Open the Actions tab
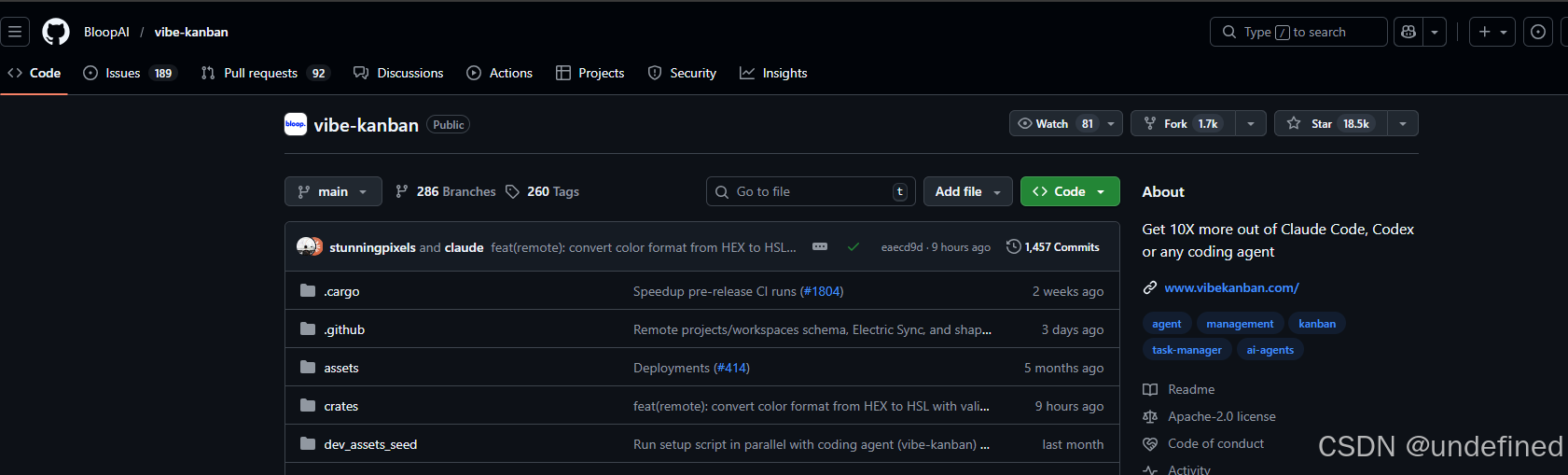 (x=499, y=73)
